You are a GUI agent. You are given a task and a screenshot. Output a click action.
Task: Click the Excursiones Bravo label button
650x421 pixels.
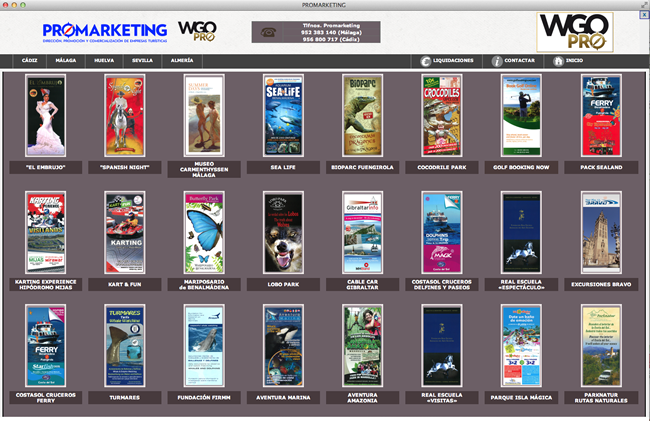601,284
